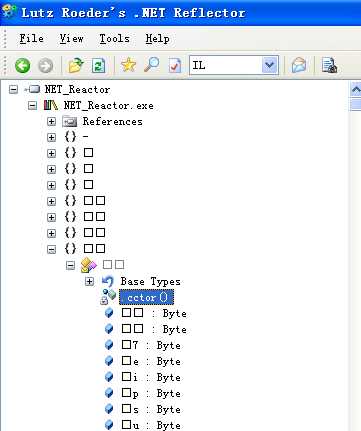Click the grey Forward arrow button

(45, 65)
